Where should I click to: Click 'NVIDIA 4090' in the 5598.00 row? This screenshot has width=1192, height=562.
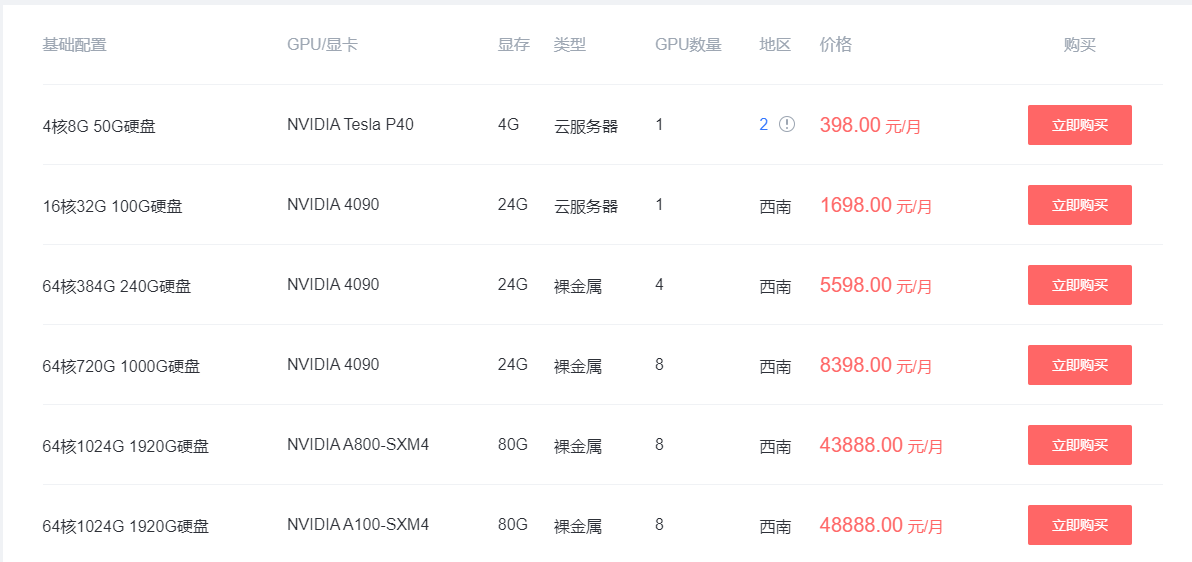coord(333,284)
